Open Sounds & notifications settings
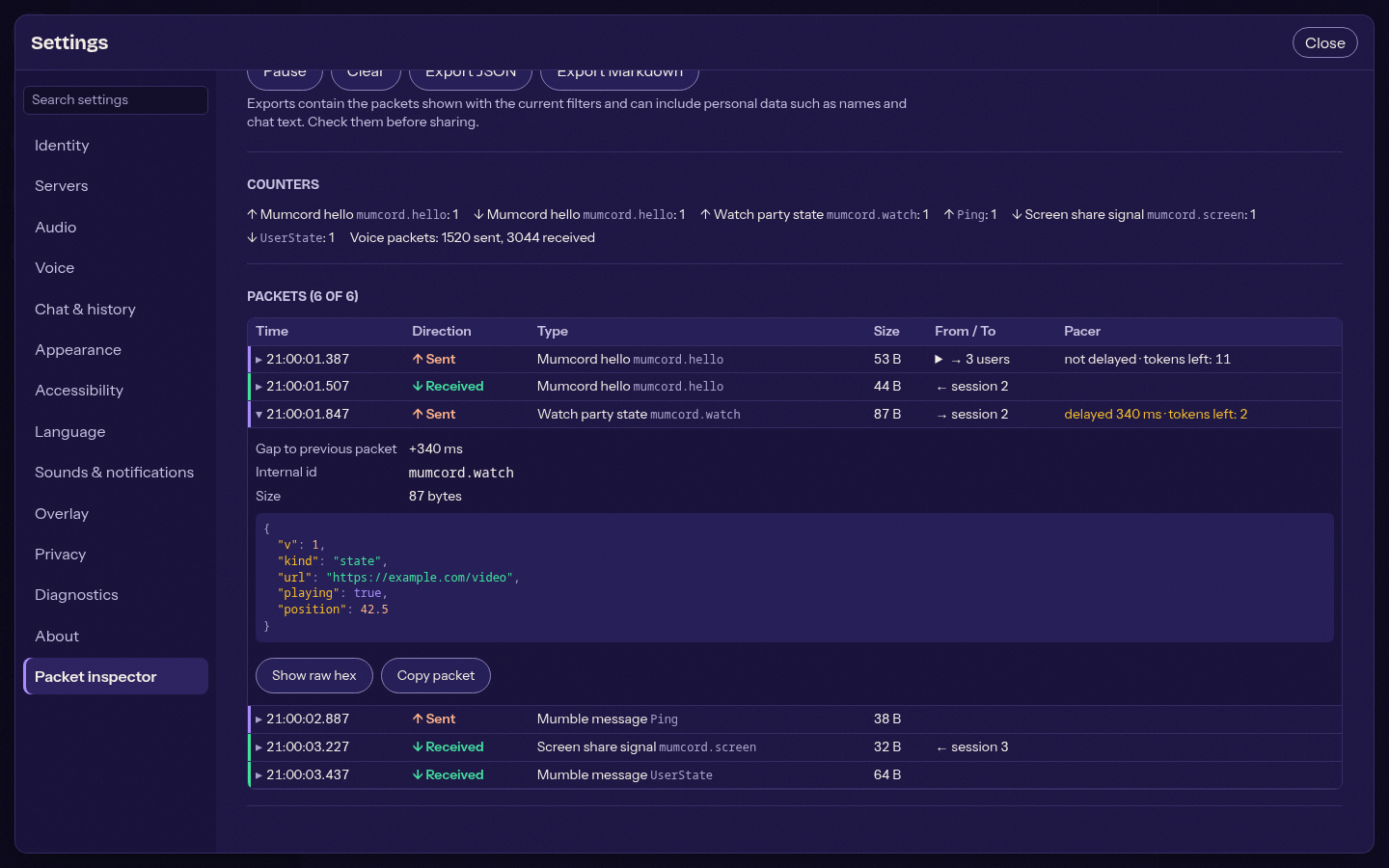Screen dimensions: 1389x868 click(x=116, y=473)
